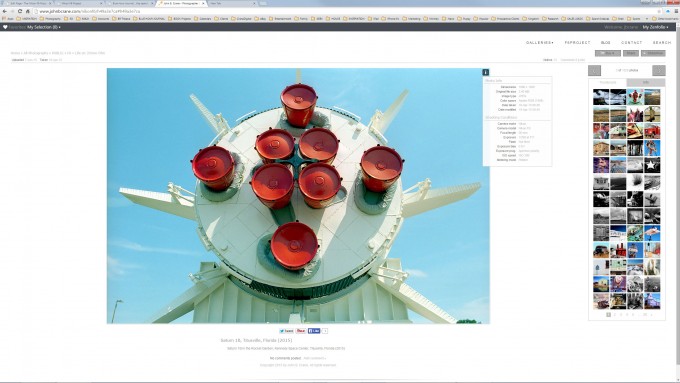This screenshot has height=383, width=680.
Task: Open the Buy dropdown button
Action: pyautogui.click(x=608, y=53)
